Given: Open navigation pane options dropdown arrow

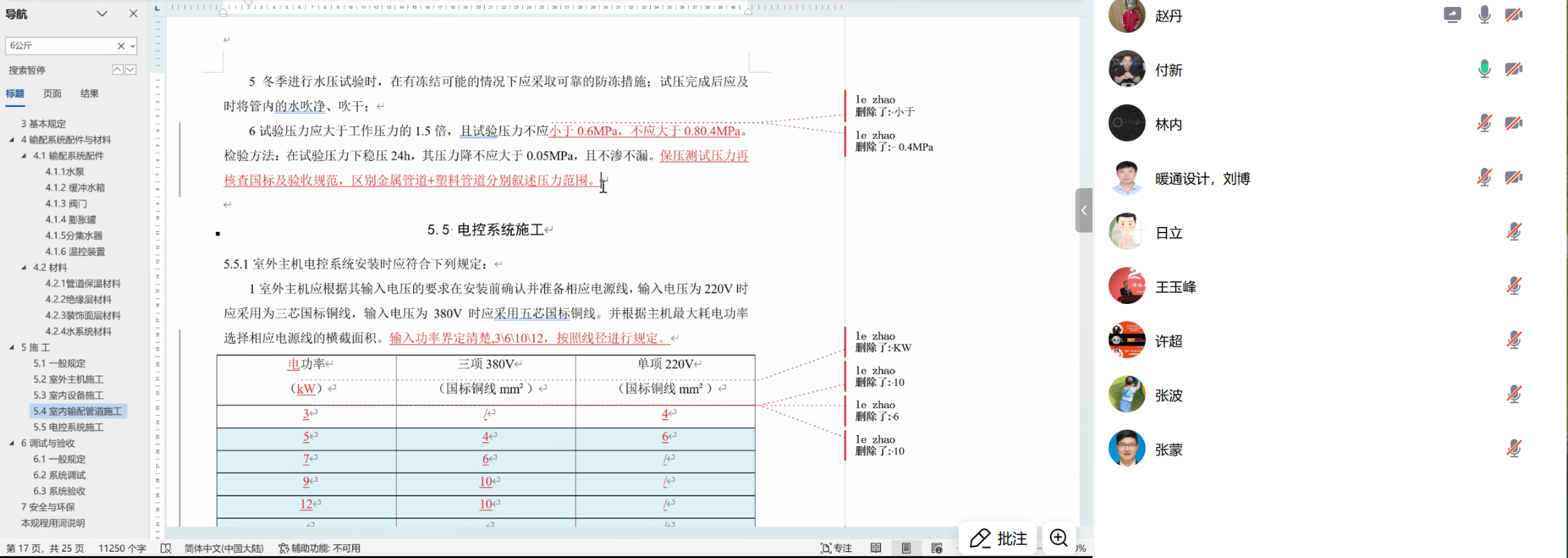Looking at the screenshot, I should 102,14.
